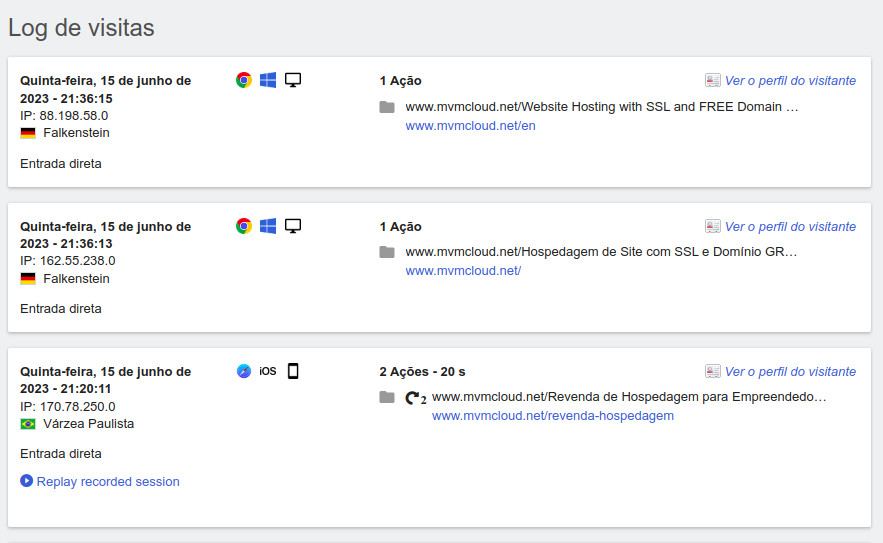Click the visitor profile card icon in the first visit
Screen dimensions: 883x543
click(713, 81)
